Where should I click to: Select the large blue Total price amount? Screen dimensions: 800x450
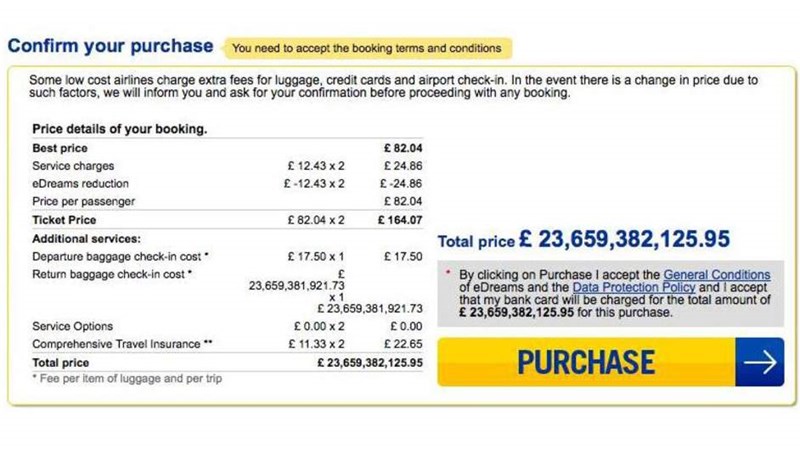click(625, 239)
